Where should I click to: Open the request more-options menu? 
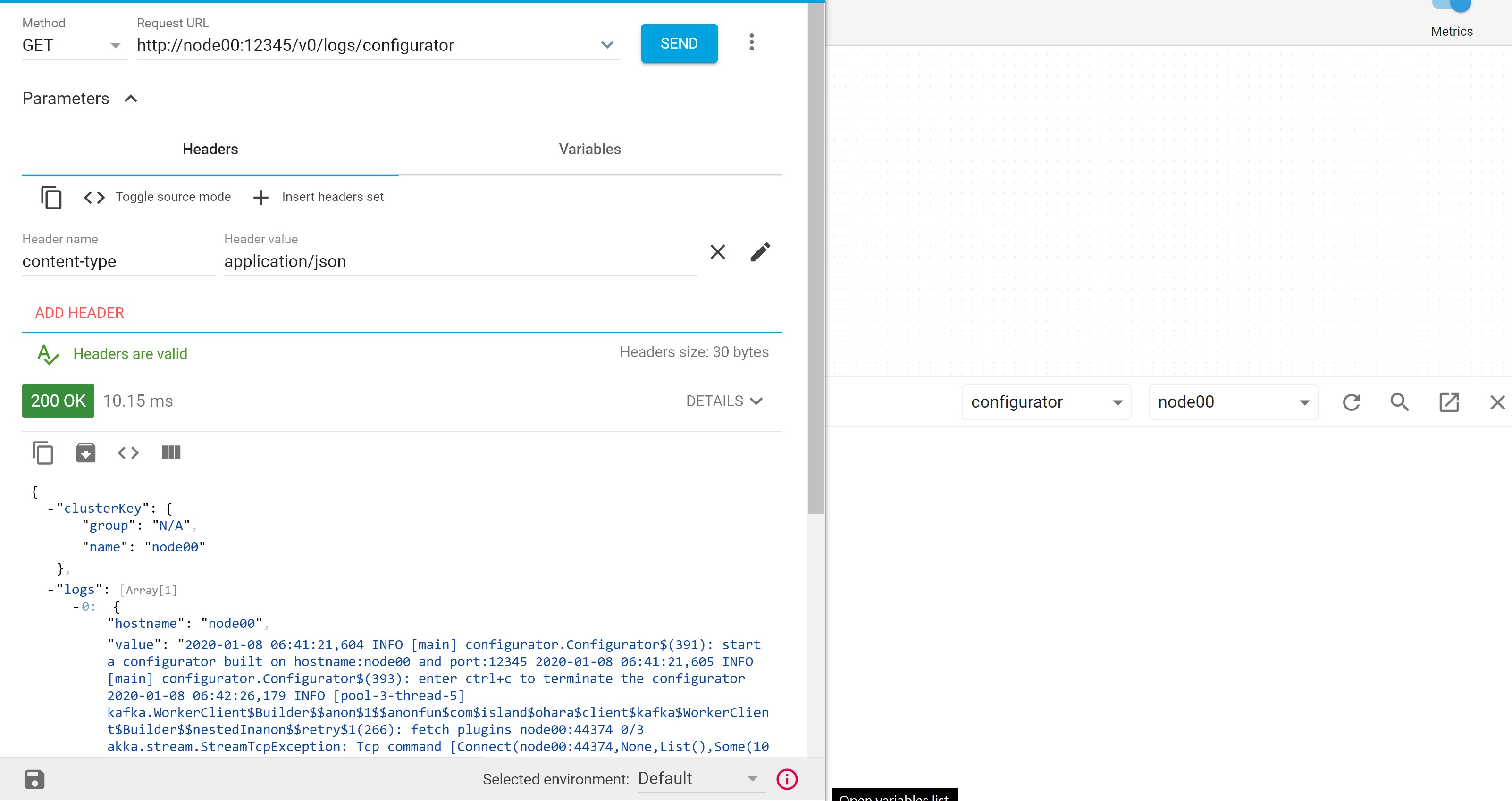(751, 42)
